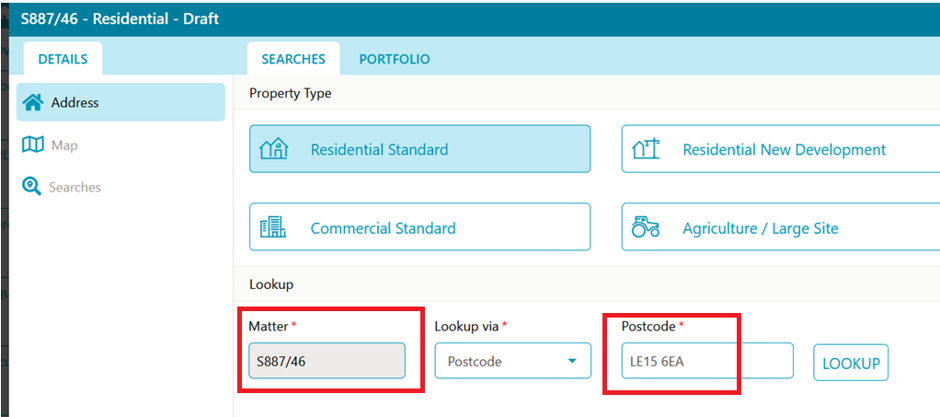This screenshot has height=417, width=940.
Task: Click the Matter field showing S887/46
Action: (327, 361)
